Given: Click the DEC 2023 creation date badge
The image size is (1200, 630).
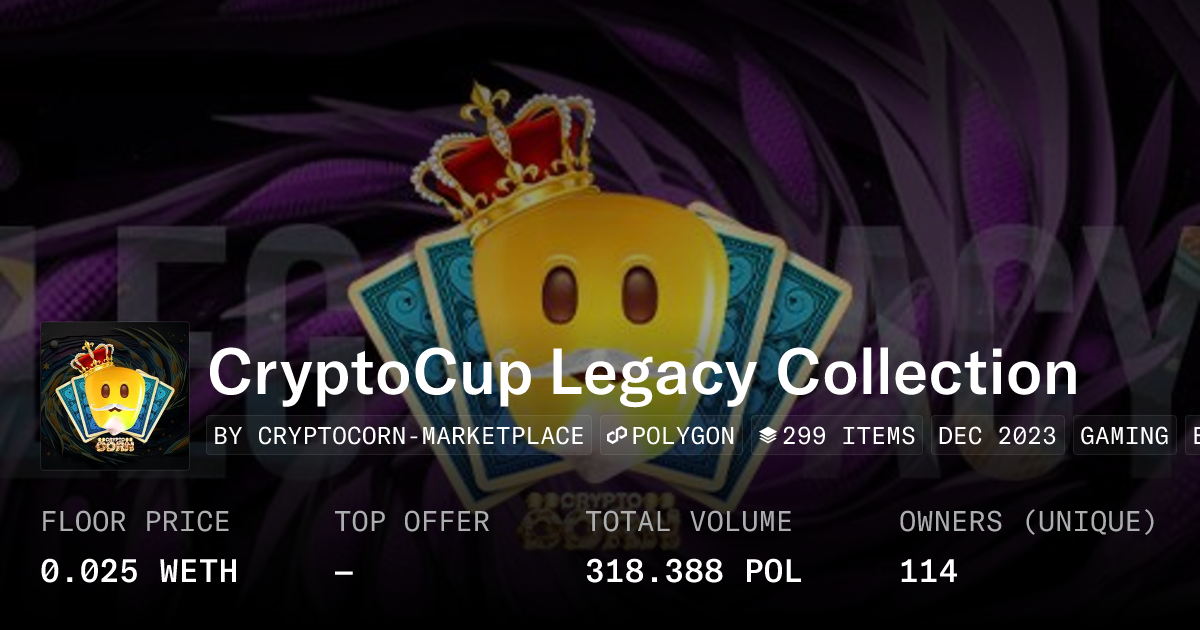Looking at the screenshot, I should (x=998, y=436).
